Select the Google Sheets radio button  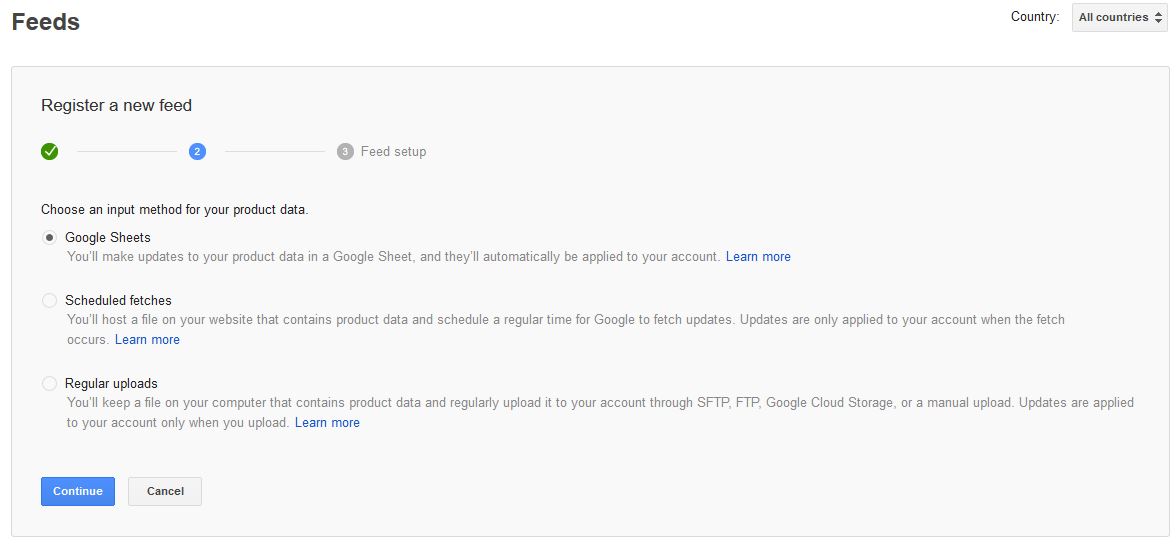[50, 238]
